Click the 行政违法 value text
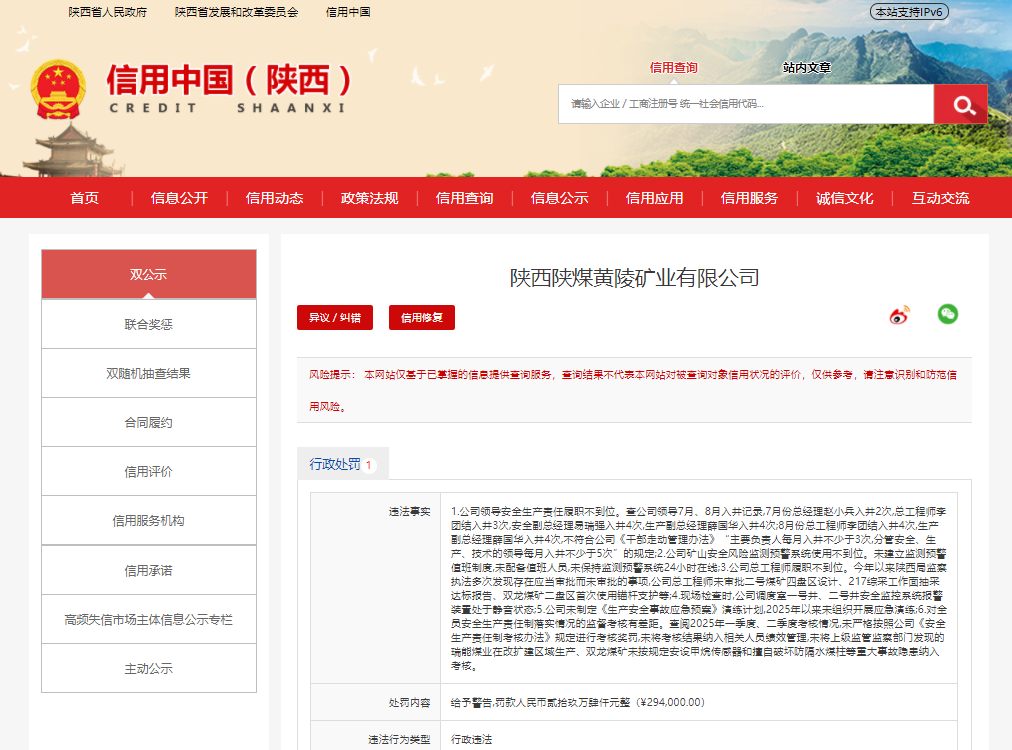 click(471, 739)
